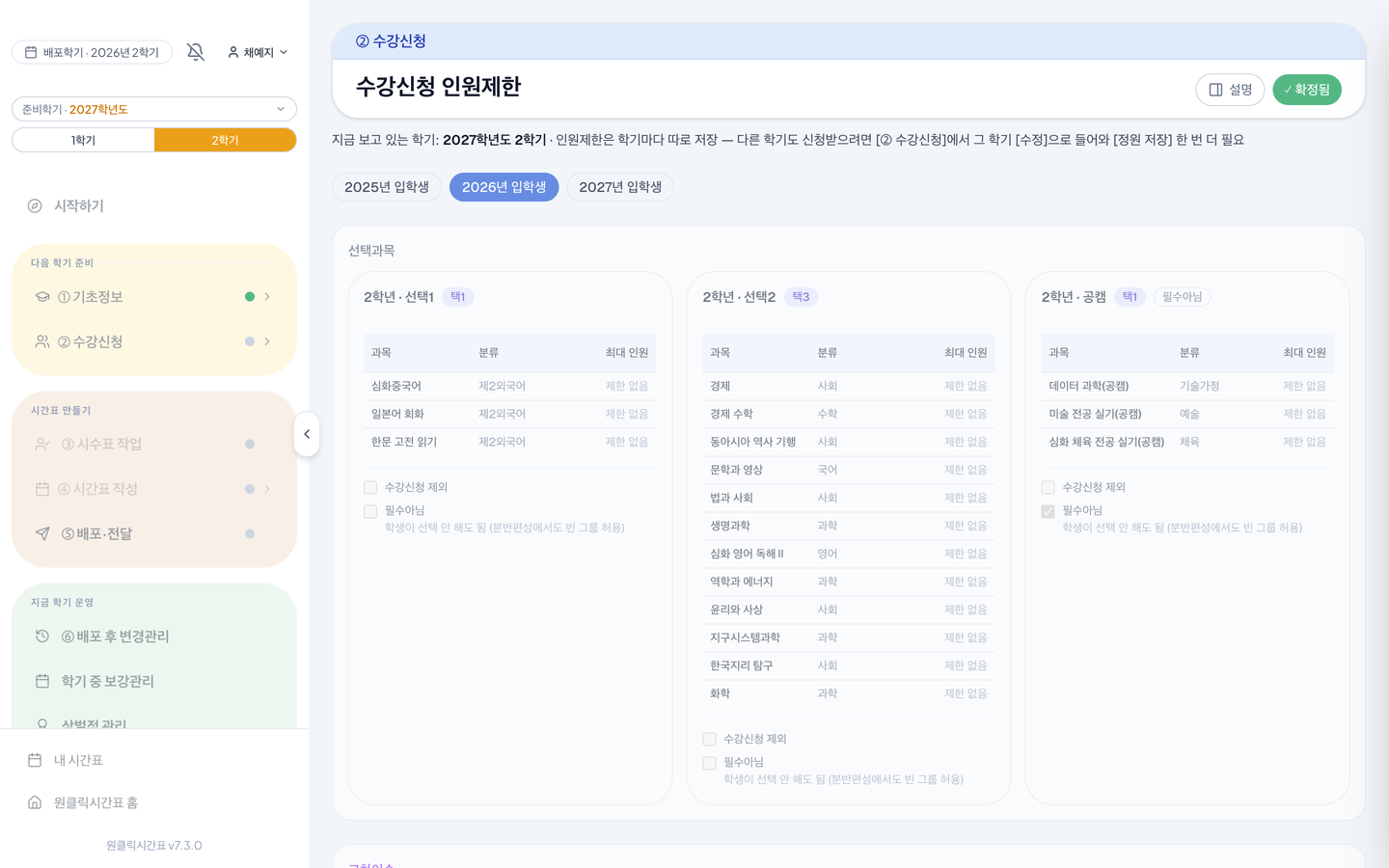
Task: Uncheck 필수아님 under 2학년·공캠
Action: coord(1048,511)
